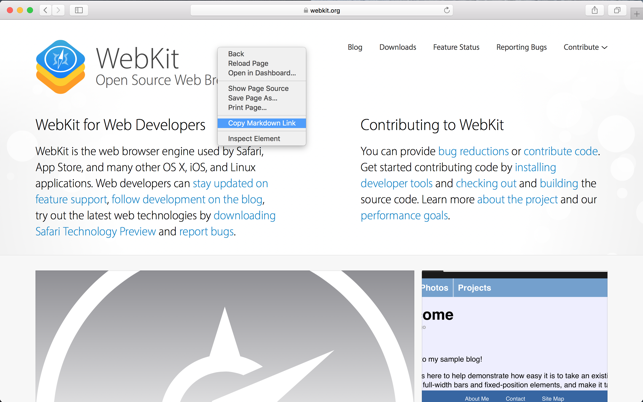
Task: Focus the webkit.org address bar
Action: tap(322, 10)
